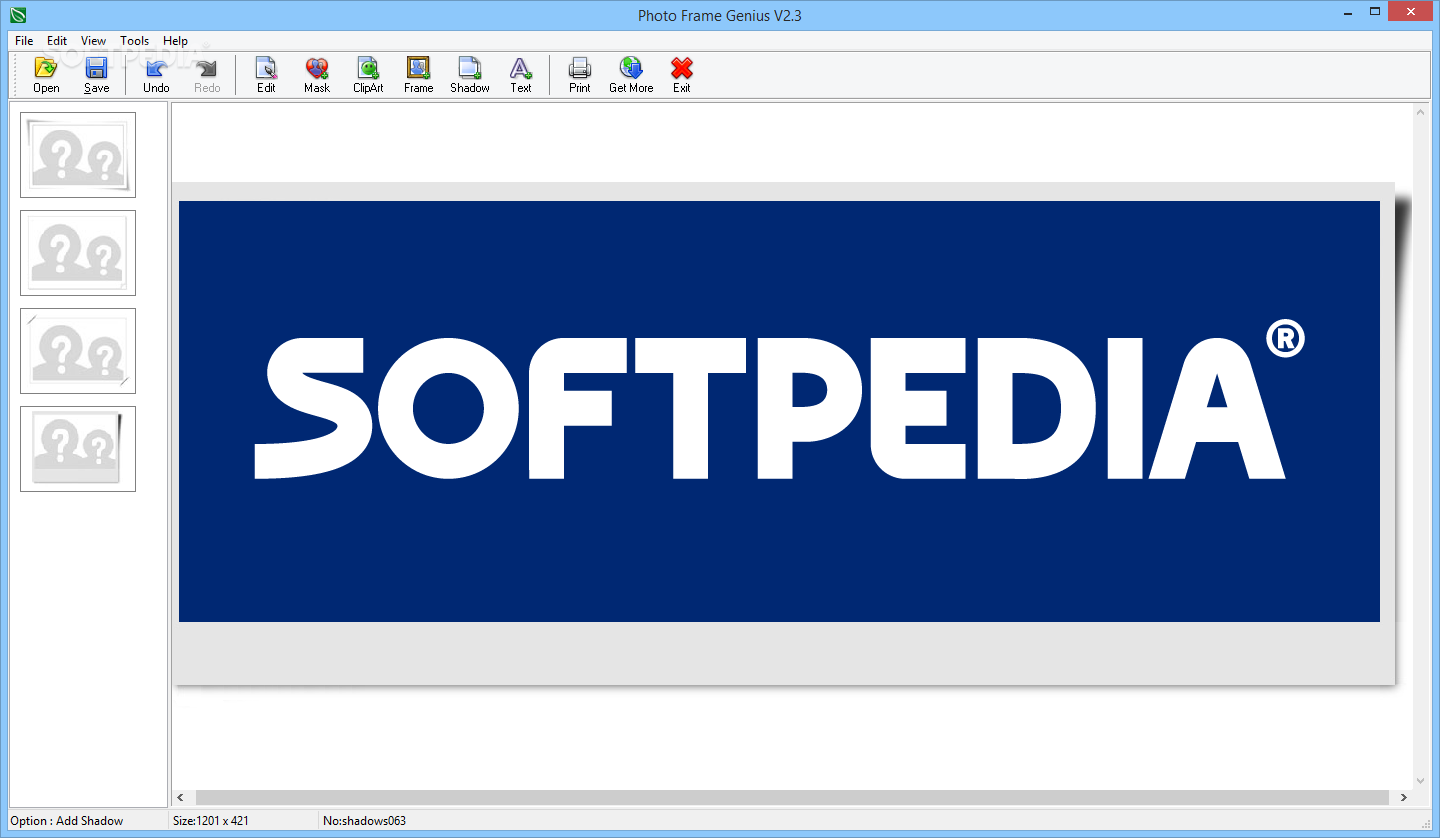Click the horizontal scrollbar left arrow
This screenshot has height=838, width=1440.
181,797
